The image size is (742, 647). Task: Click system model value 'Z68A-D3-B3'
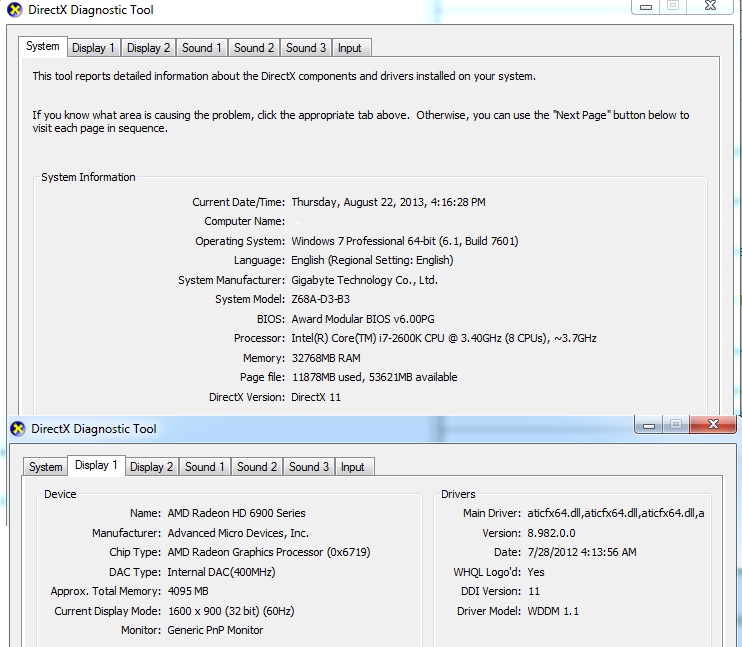320,299
